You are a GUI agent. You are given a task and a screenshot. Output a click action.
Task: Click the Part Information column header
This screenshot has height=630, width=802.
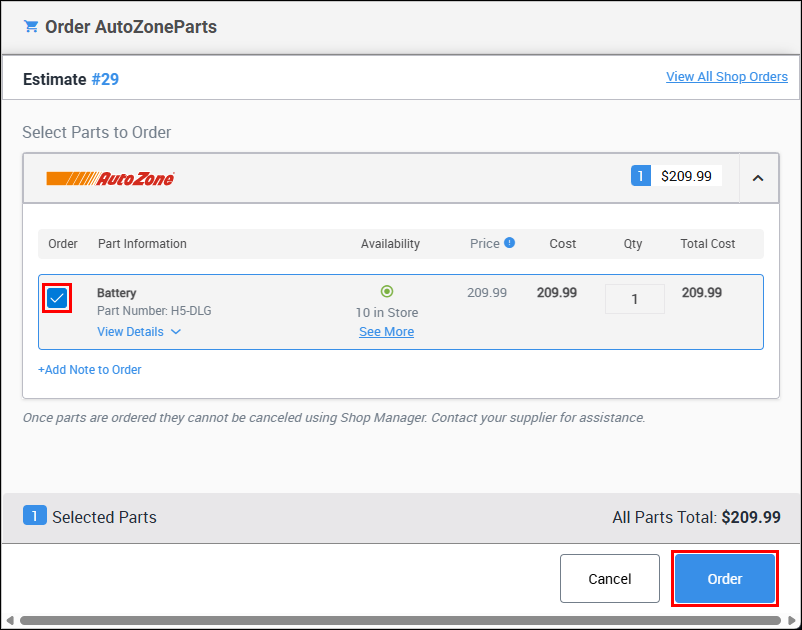click(142, 244)
